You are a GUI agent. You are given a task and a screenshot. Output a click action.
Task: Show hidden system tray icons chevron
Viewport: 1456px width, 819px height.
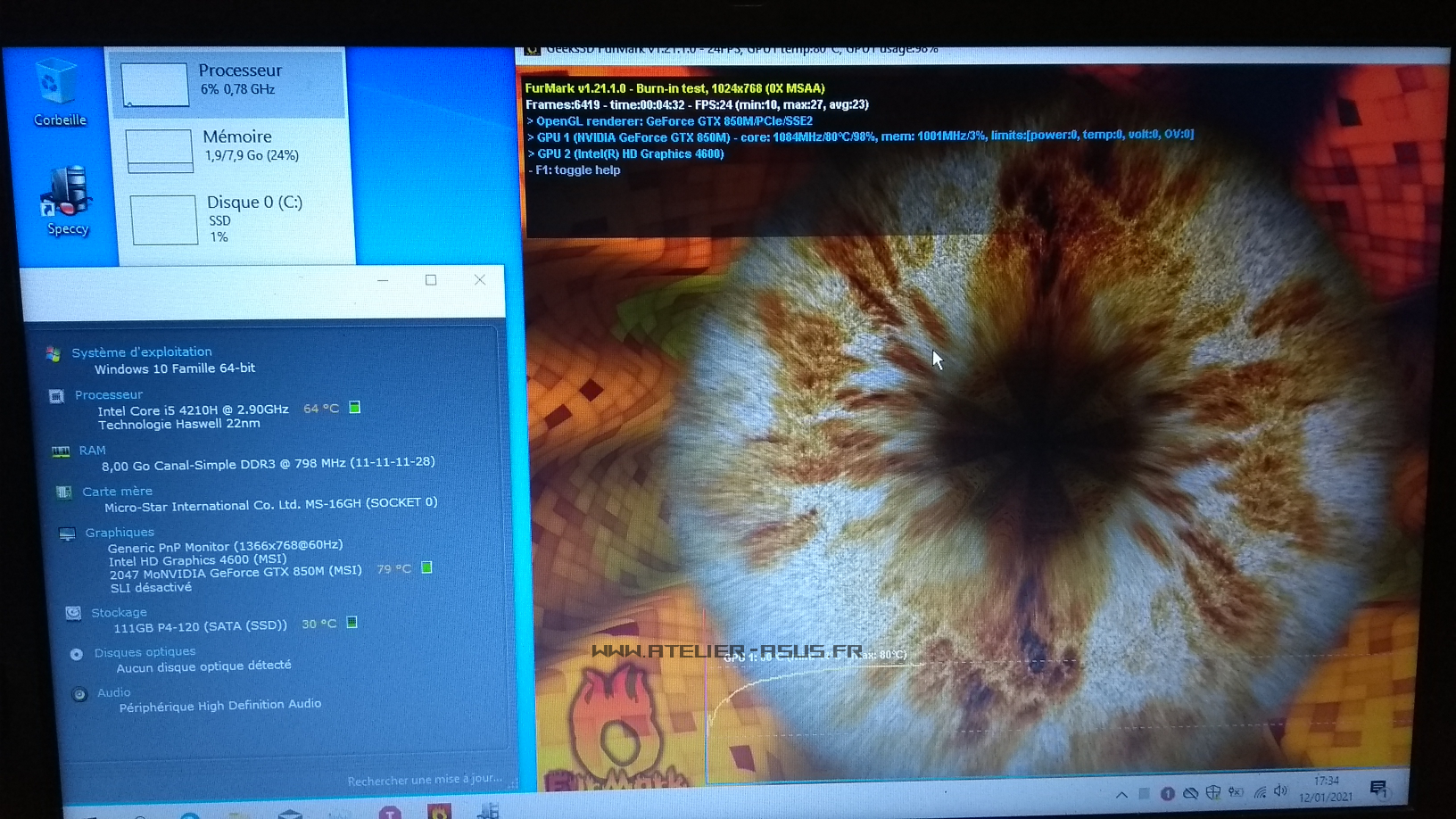point(1121,794)
